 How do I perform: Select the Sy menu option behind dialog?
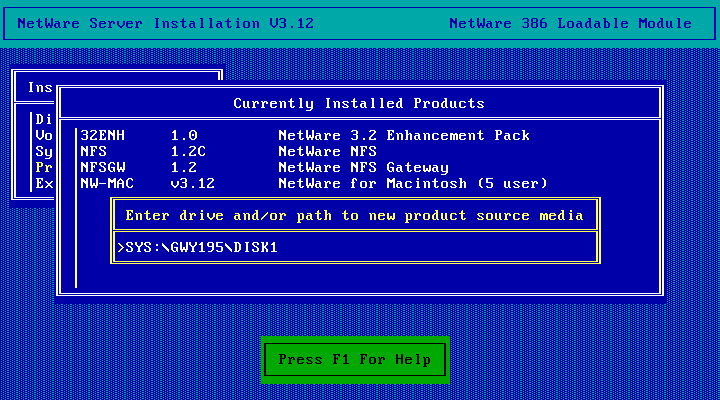pos(44,152)
